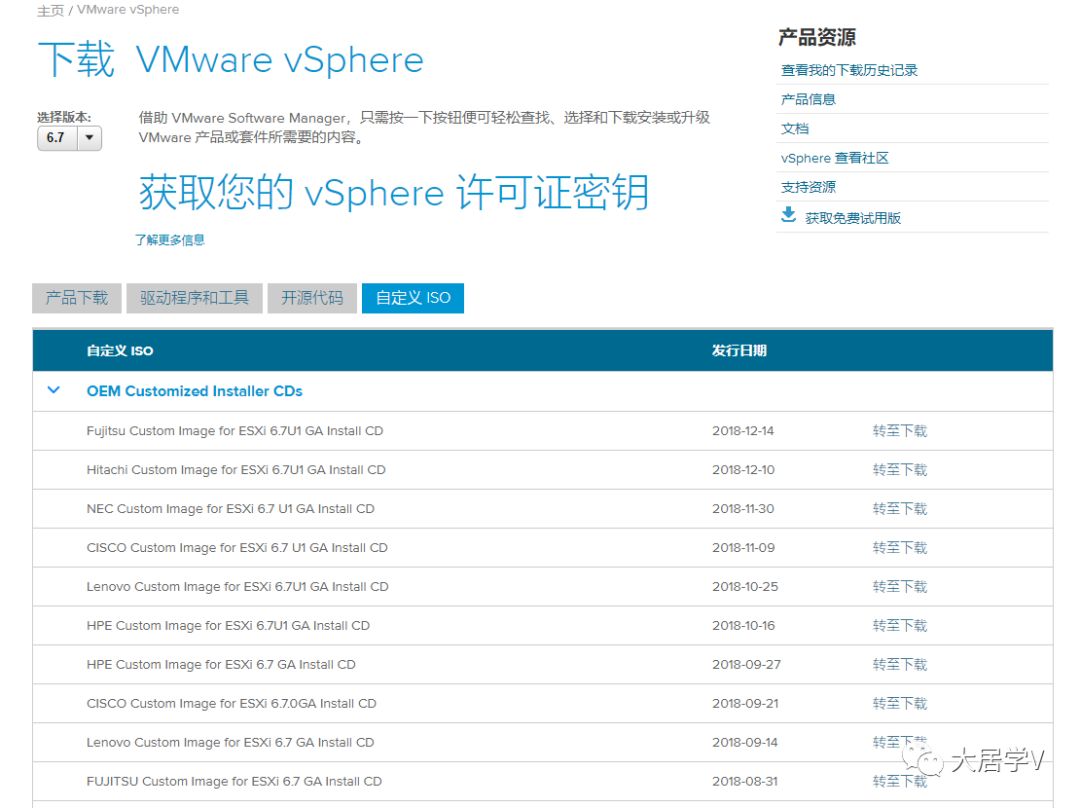The image size is (1080, 808).
Task: Switch to the 开源代码 tab
Action: point(312,298)
